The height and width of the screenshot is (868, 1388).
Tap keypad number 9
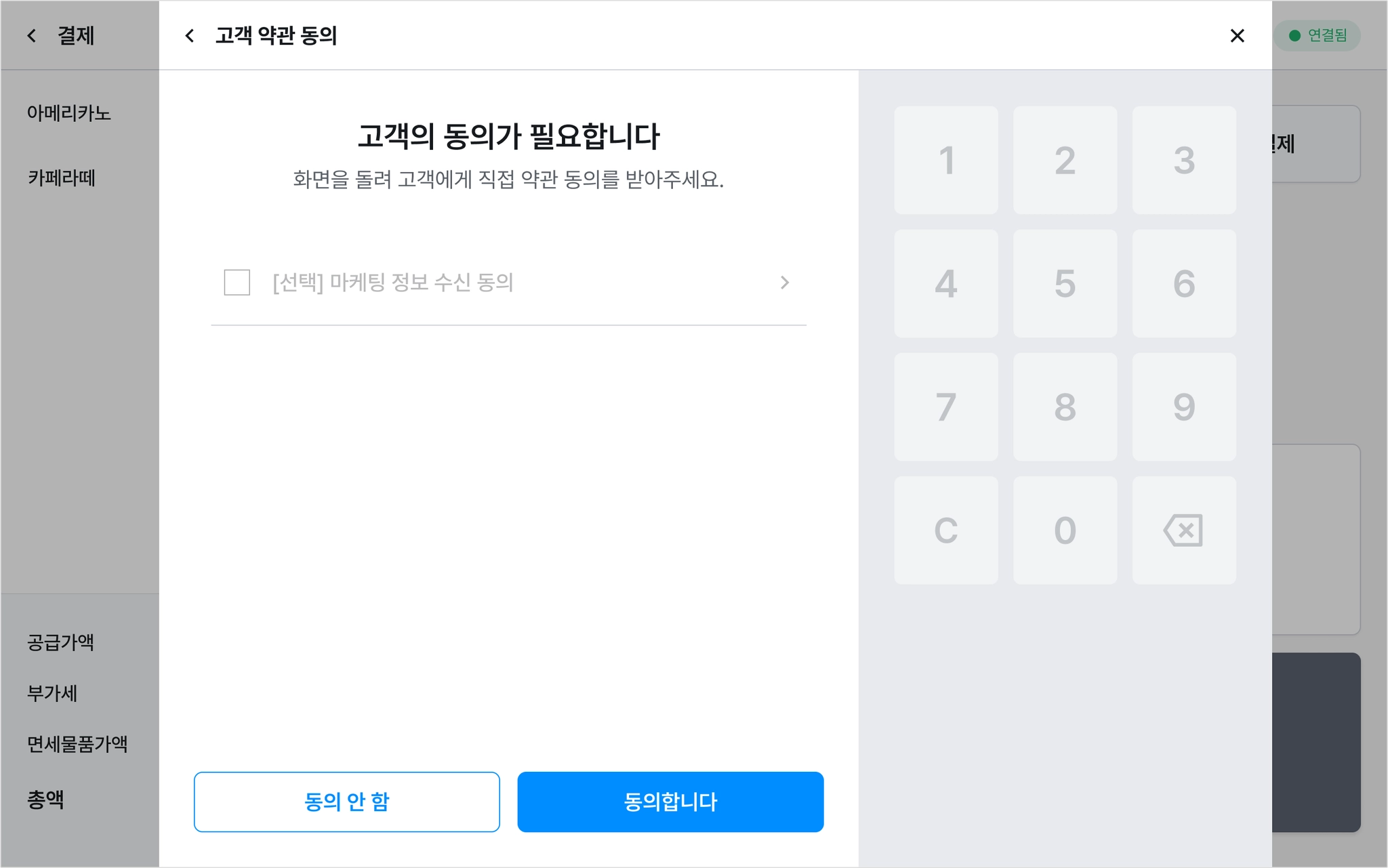1184,407
